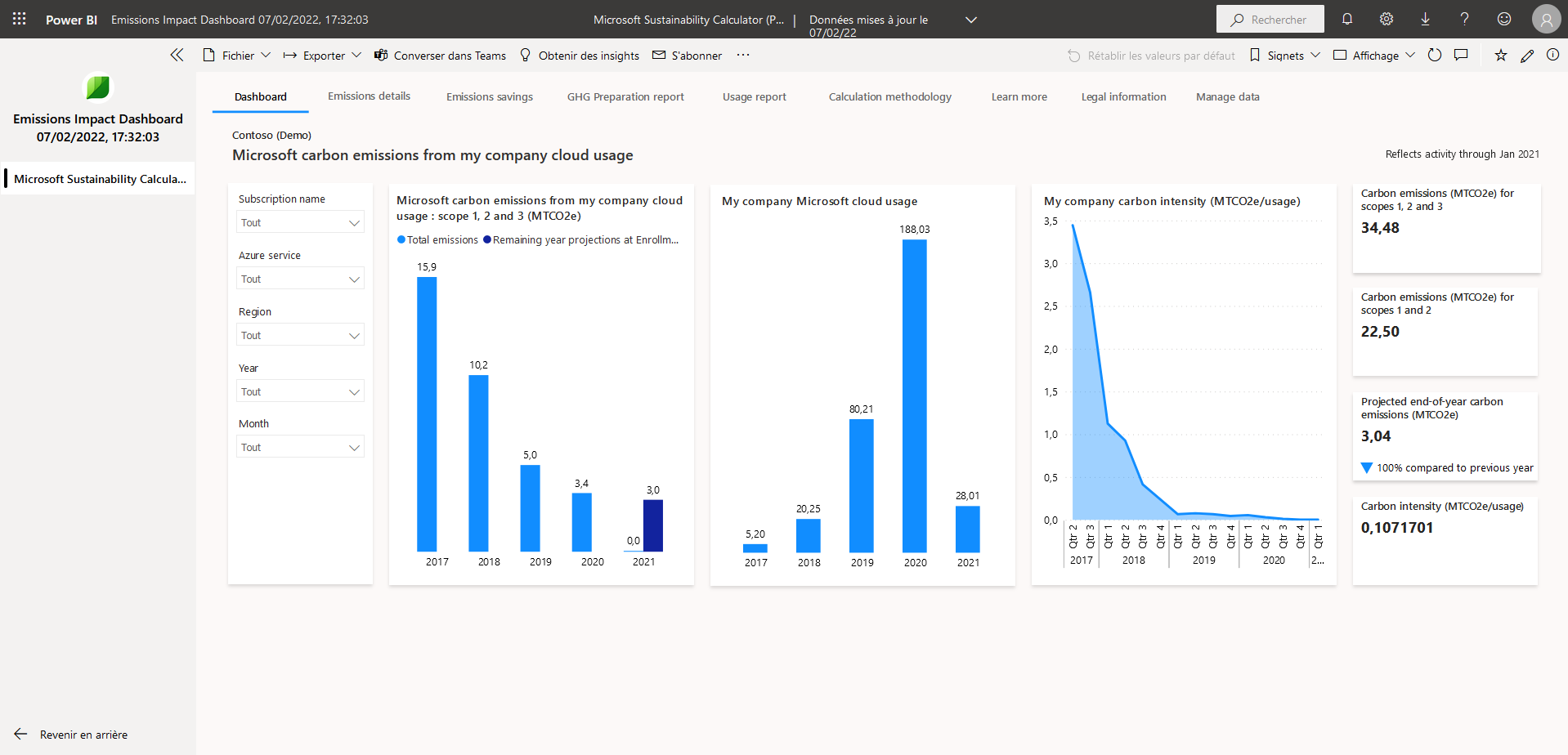Click the 2018 emissions bar labeled 10,2
This screenshot has height=755, width=1568.
(478, 463)
